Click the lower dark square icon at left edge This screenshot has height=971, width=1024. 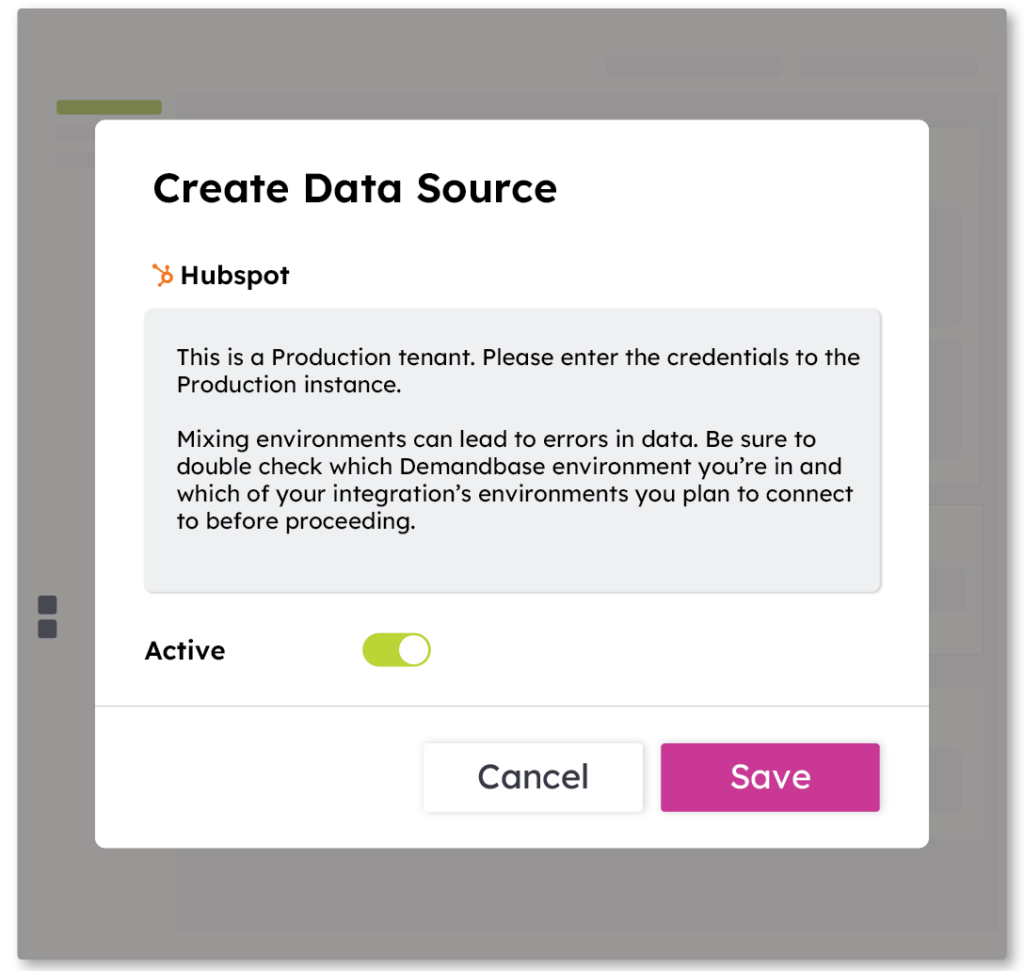click(x=47, y=629)
